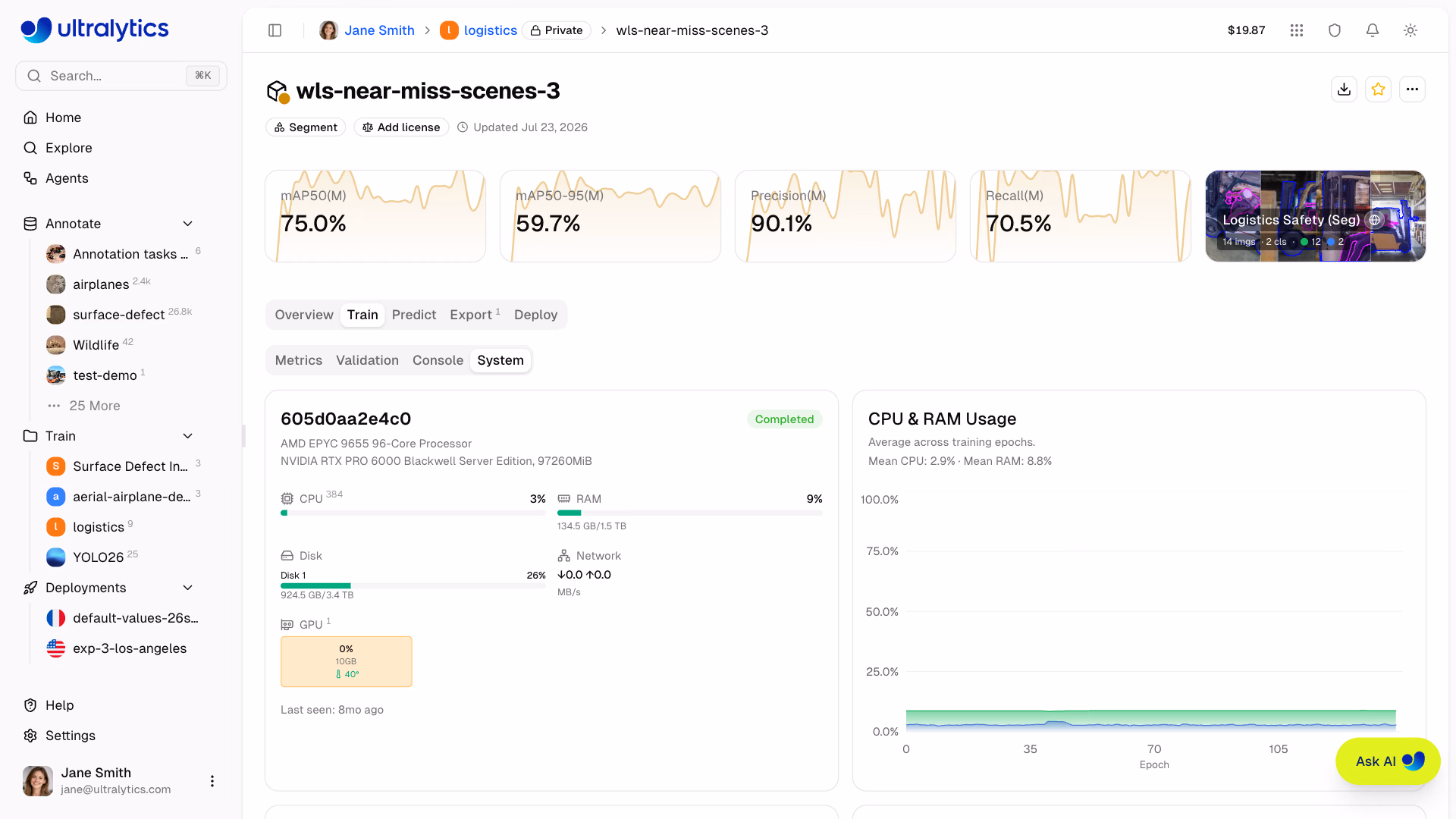Click the shield icon in header
The width and height of the screenshot is (1456, 819).
coord(1335,30)
